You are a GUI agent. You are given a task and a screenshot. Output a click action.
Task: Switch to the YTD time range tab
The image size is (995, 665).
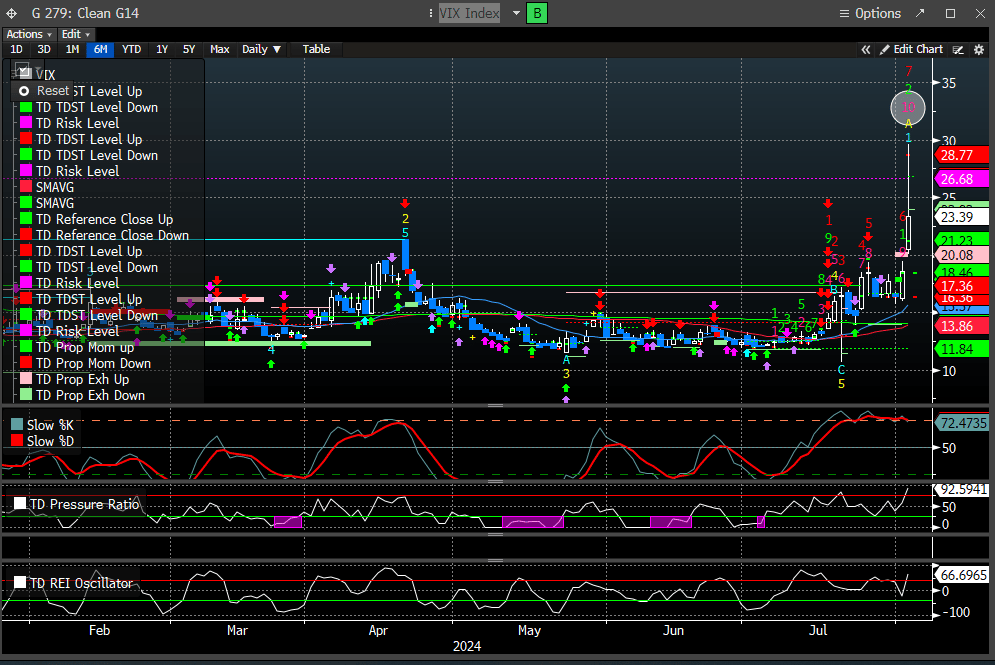[x=131, y=49]
